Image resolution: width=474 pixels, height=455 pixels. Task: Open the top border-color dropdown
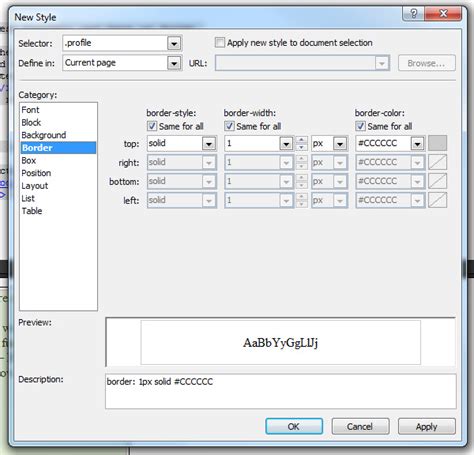[x=417, y=144]
